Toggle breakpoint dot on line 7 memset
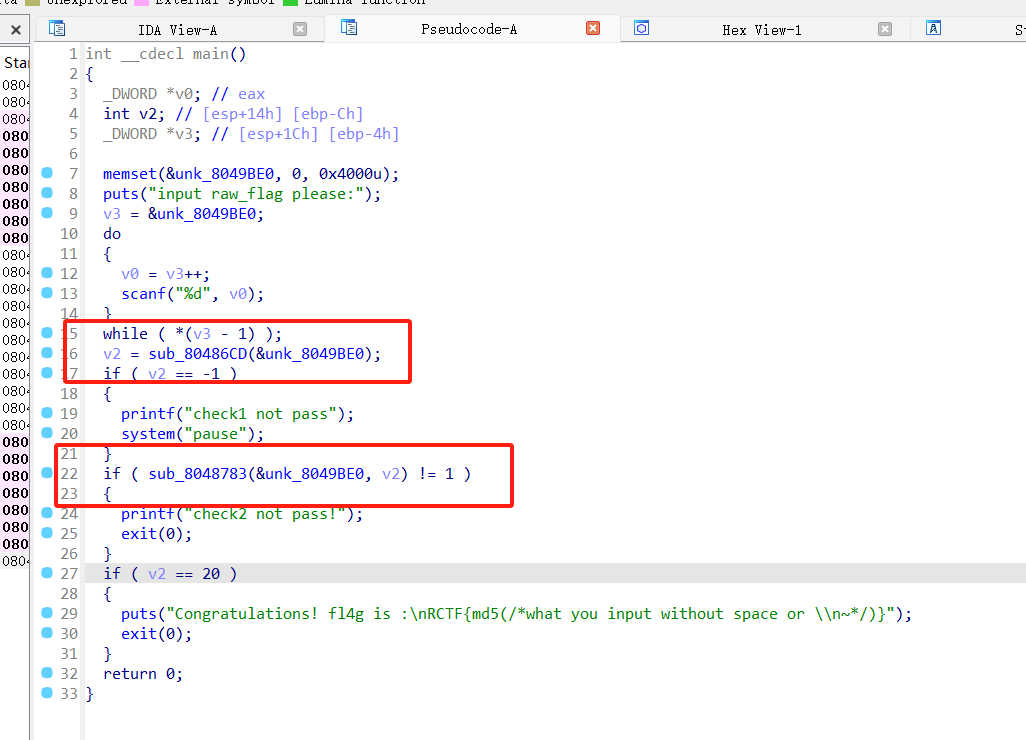 click(47, 173)
